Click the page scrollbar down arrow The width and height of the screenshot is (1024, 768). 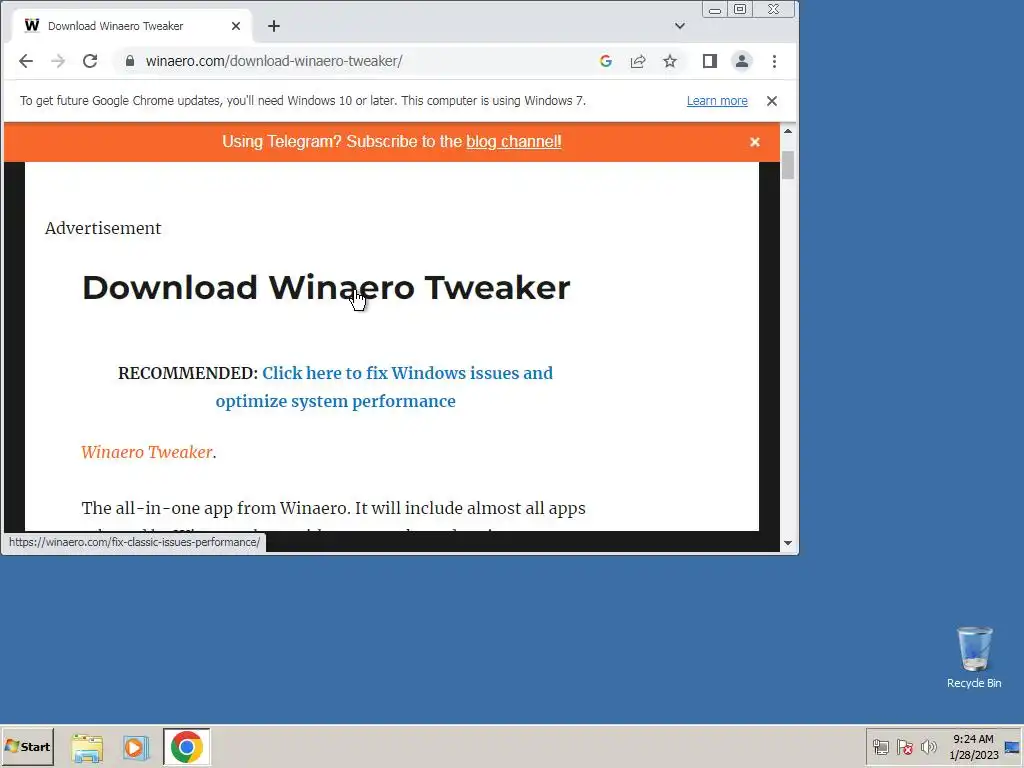click(x=788, y=543)
